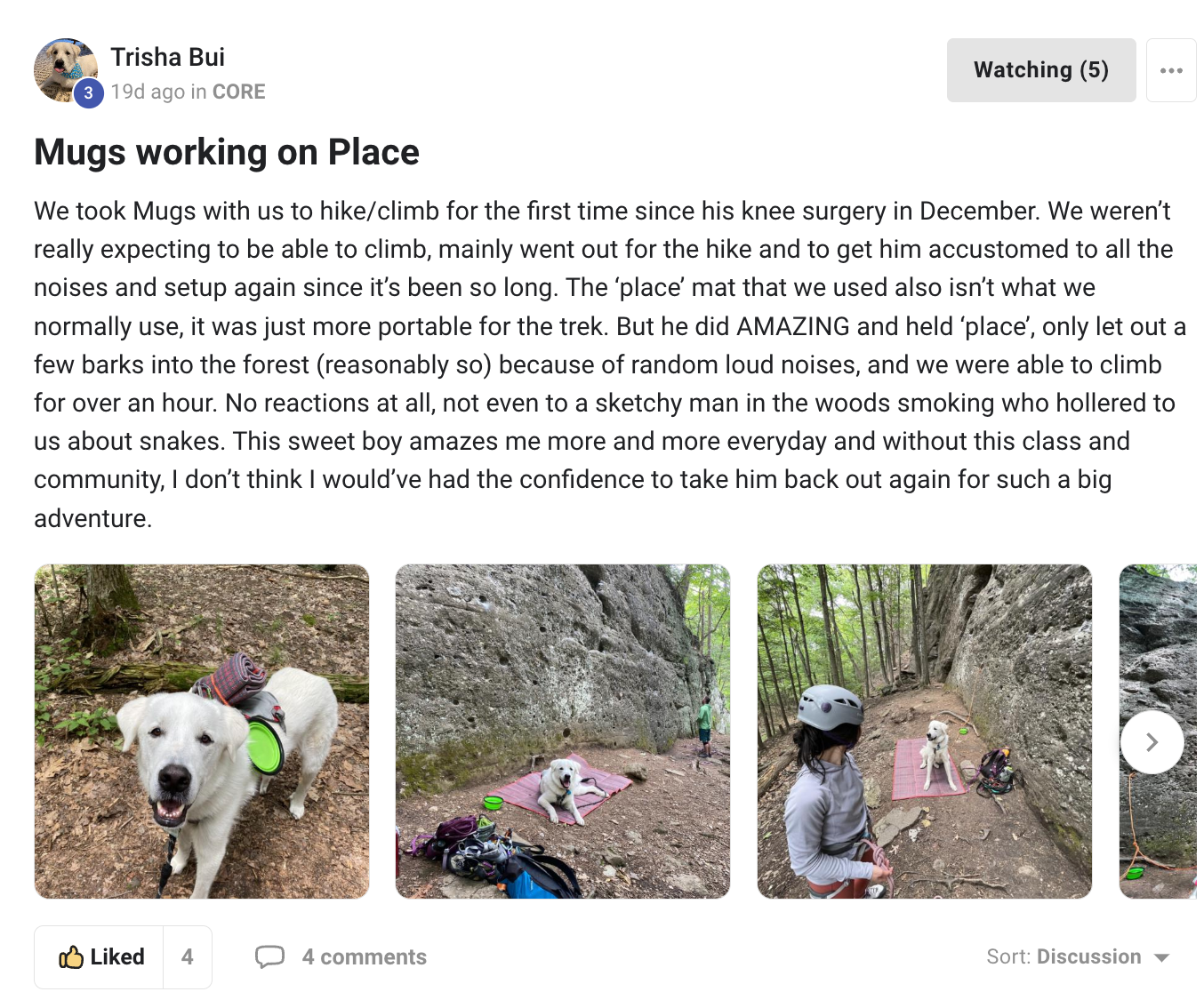Open the post titled Mugs working on Place
The image size is (1204, 992).
(x=226, y=152)
